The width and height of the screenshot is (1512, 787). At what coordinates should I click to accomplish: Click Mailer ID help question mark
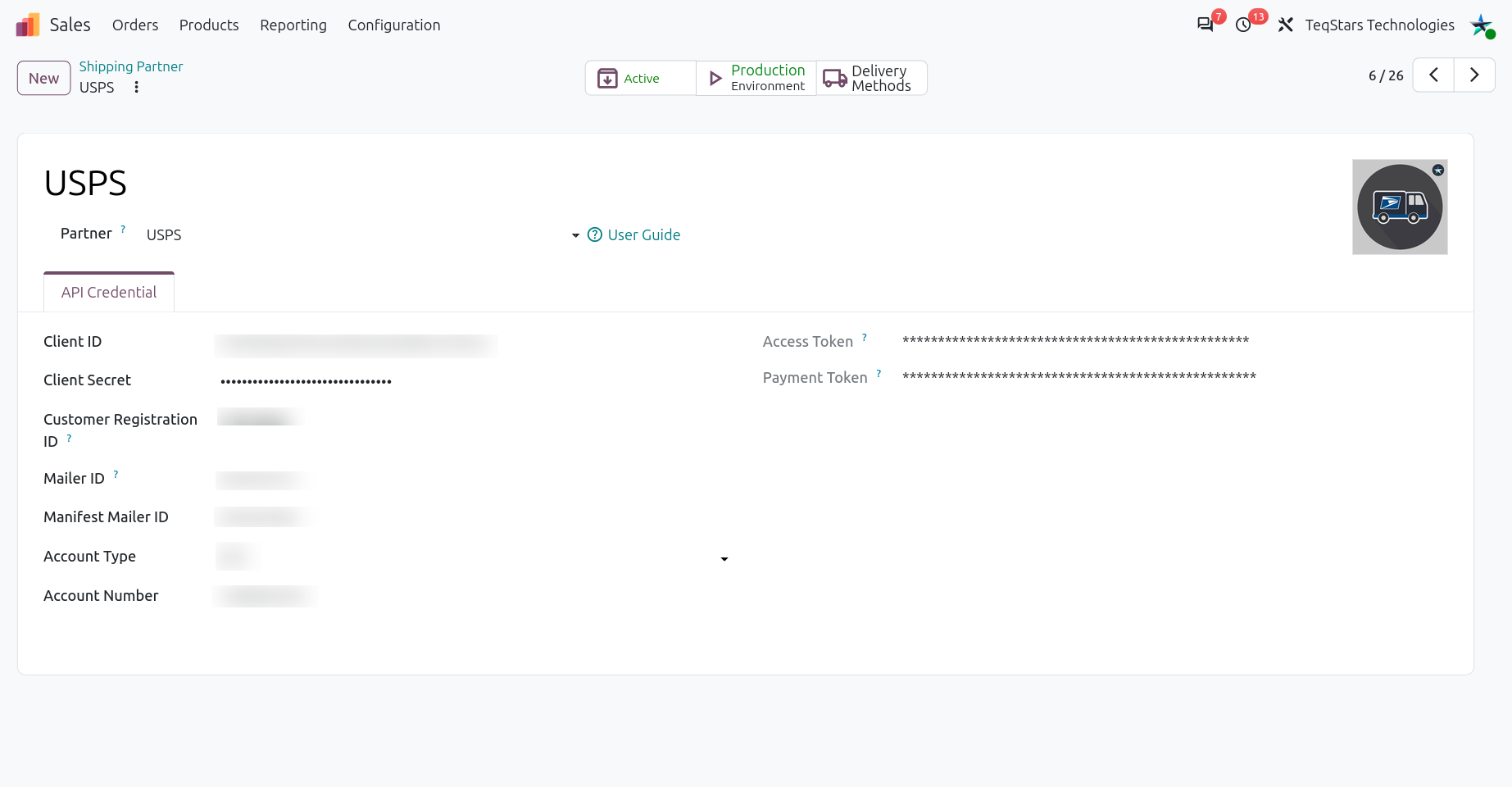(x=116, y=475)
